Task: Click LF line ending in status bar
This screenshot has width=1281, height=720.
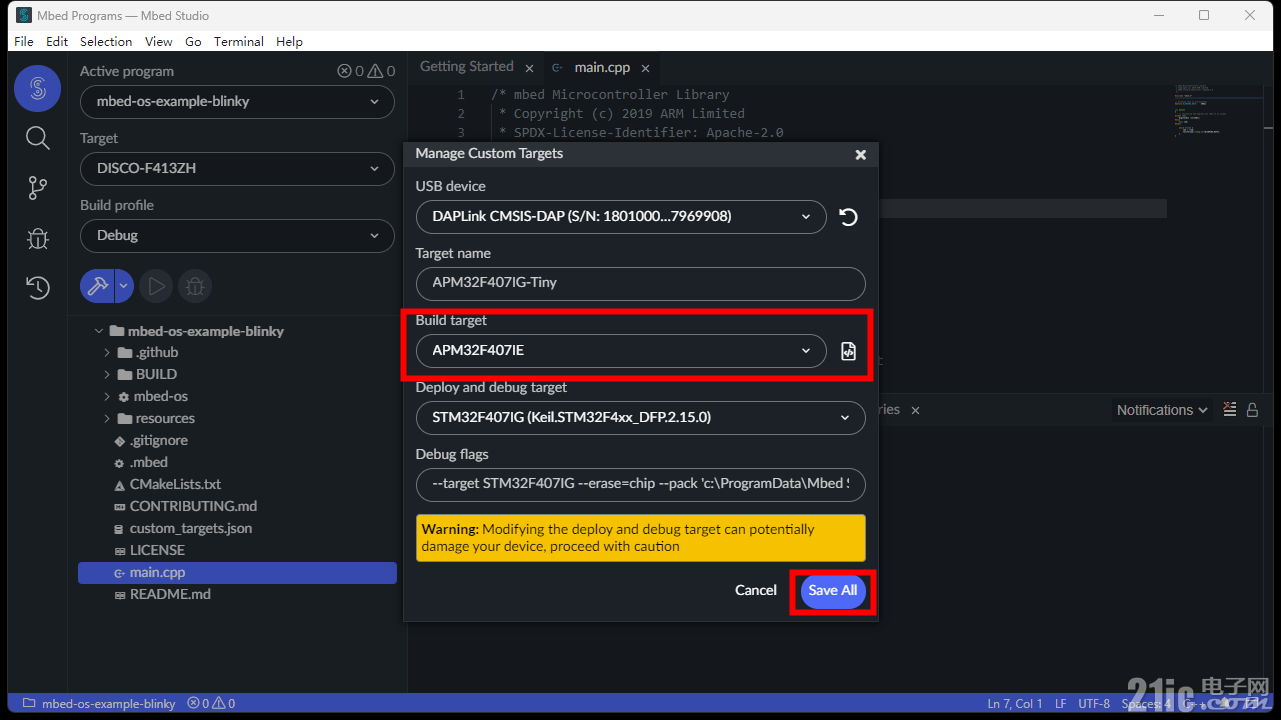Action: (x=1060, y=704)
